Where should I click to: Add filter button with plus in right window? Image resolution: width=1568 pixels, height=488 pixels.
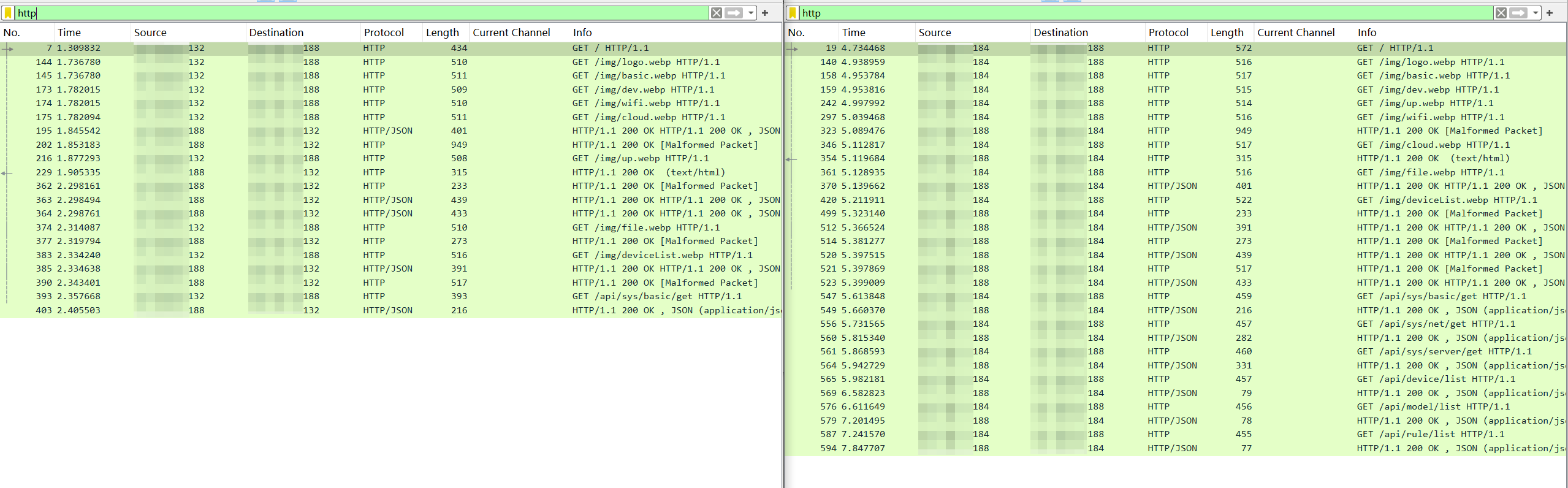pyautogui.click(x=1550, y=13)
